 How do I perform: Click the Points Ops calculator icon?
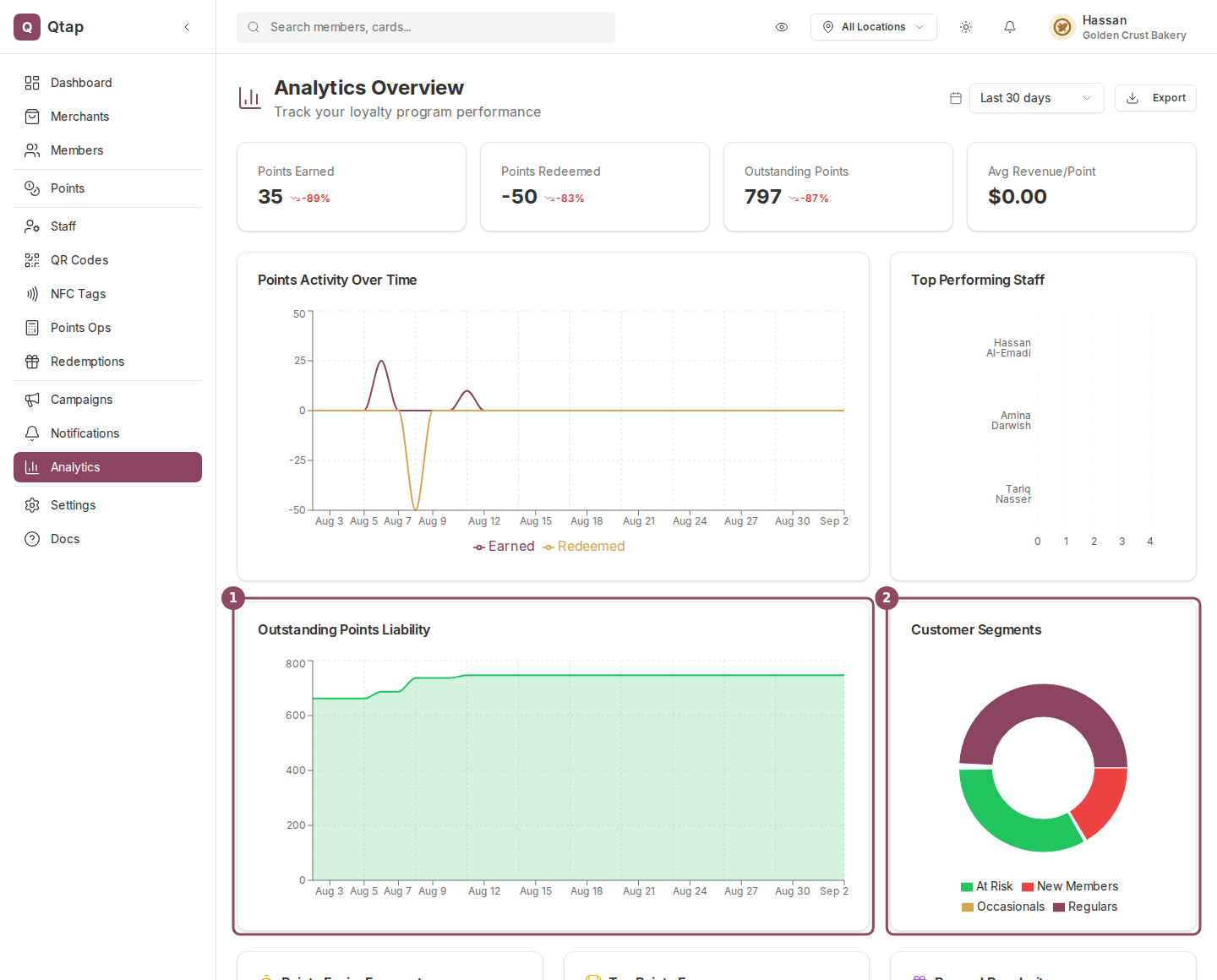coord(32,328)
